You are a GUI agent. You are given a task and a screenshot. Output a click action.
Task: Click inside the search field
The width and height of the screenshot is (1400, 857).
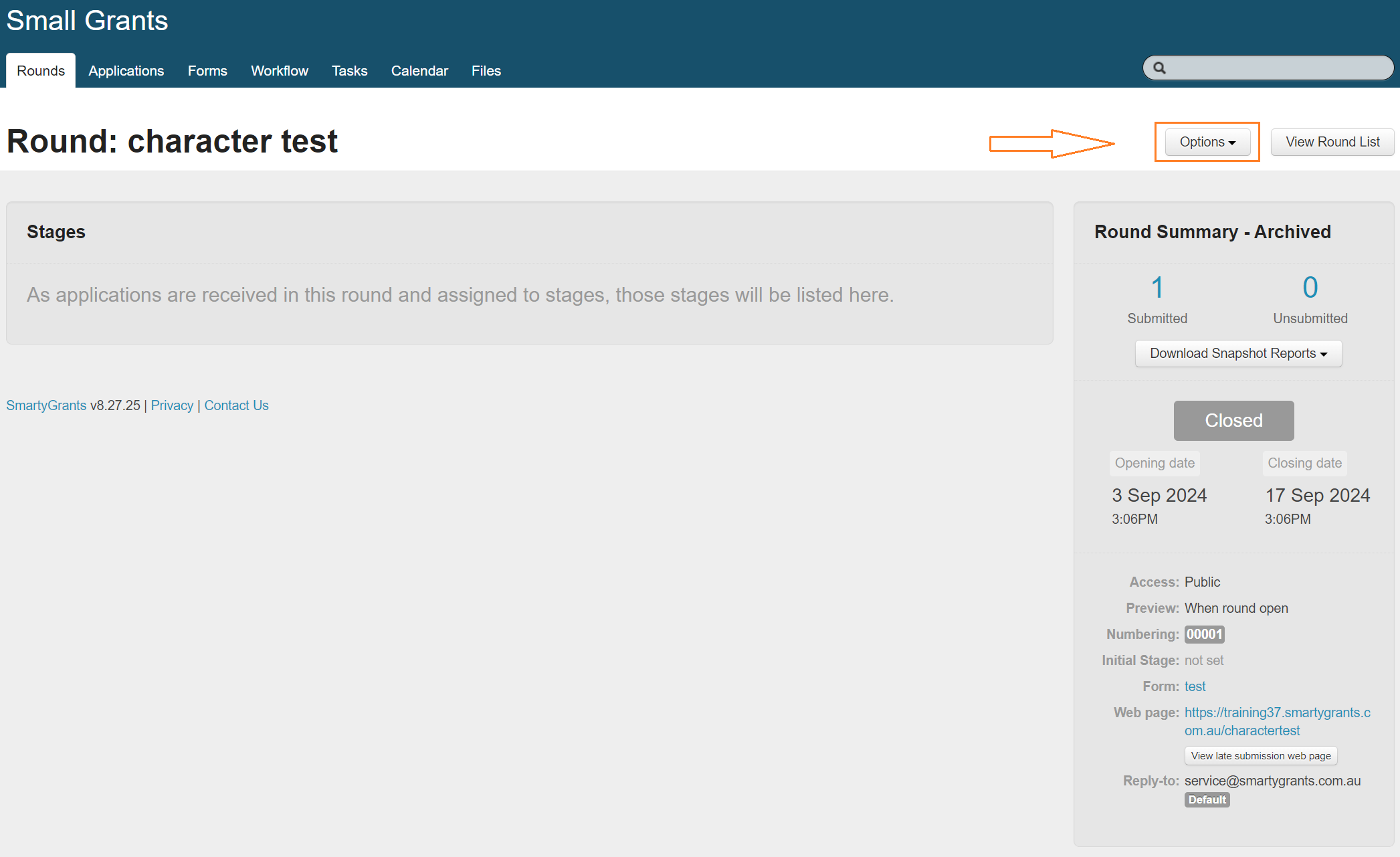1278,68
